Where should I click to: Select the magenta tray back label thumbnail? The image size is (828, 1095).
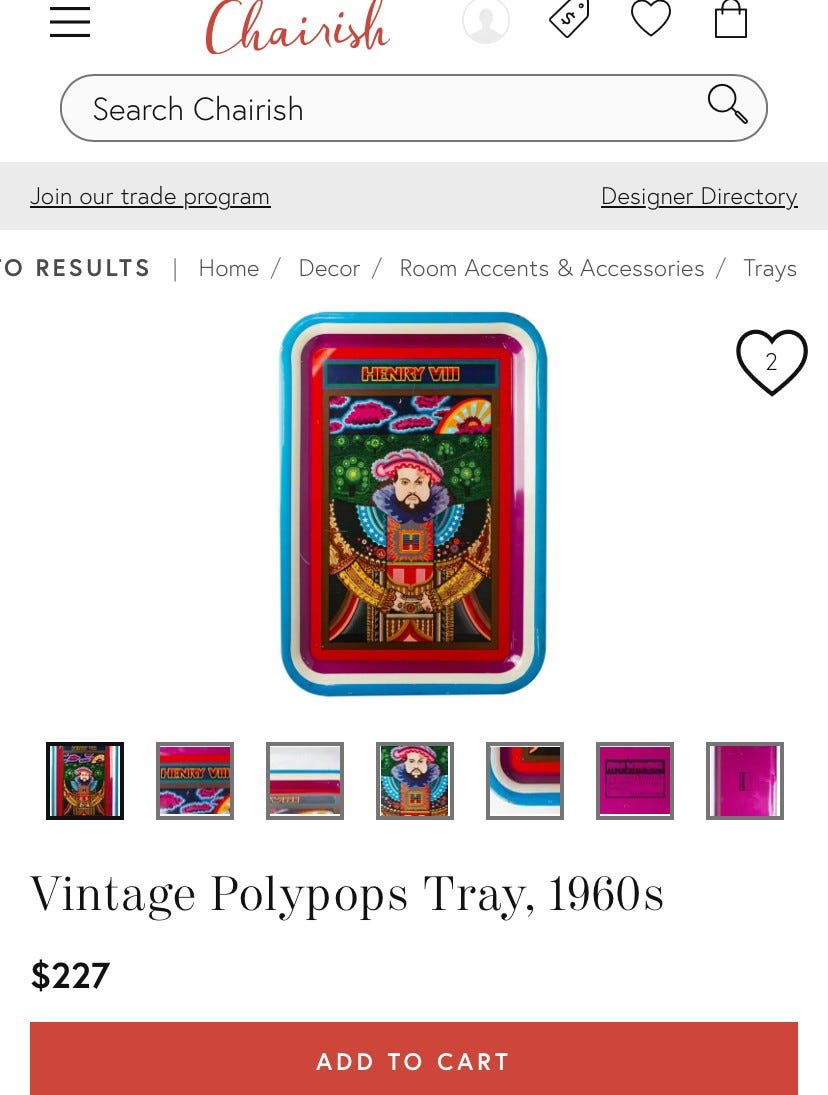pos(635,781)
